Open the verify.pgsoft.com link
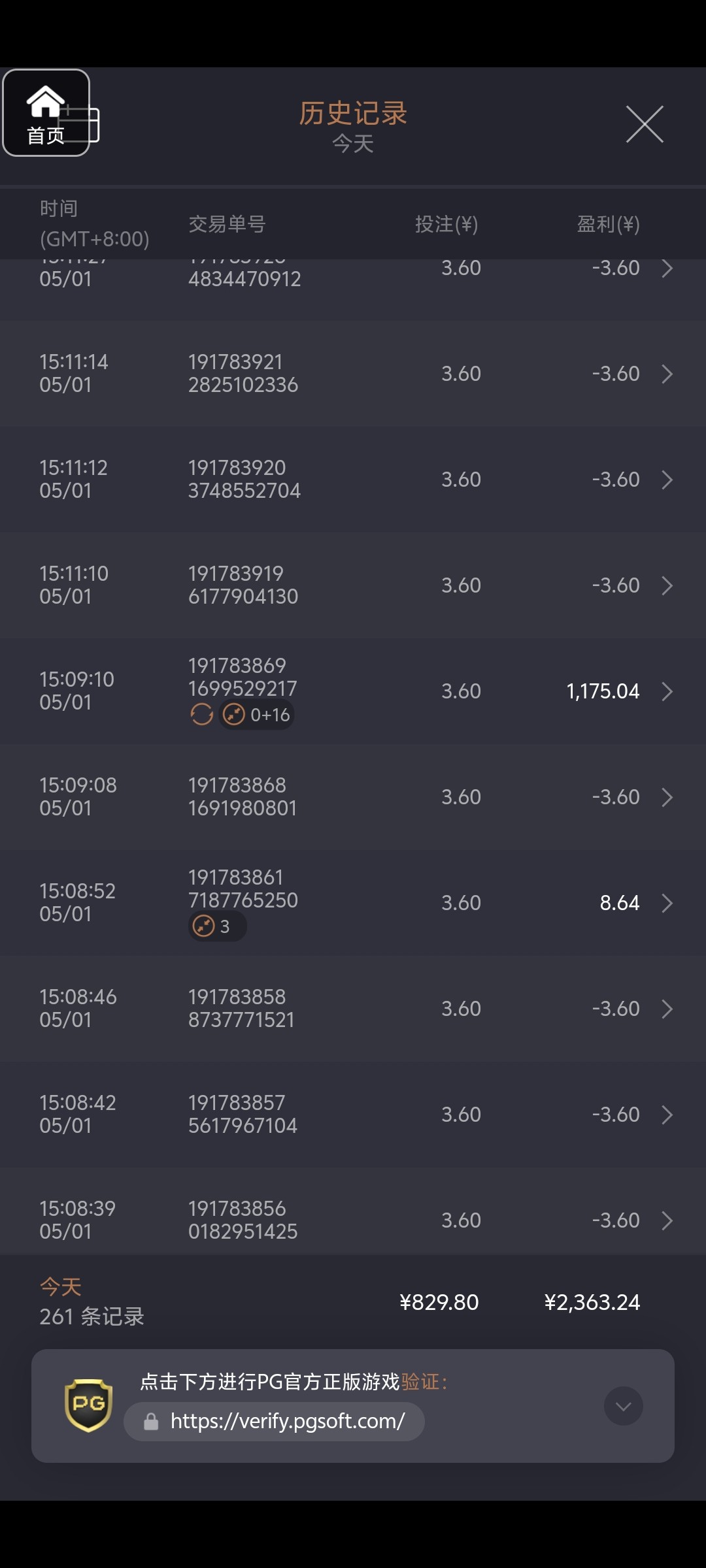Image resolution: width=706 pixels, height=1568 pixels. tap(288, 1422)
